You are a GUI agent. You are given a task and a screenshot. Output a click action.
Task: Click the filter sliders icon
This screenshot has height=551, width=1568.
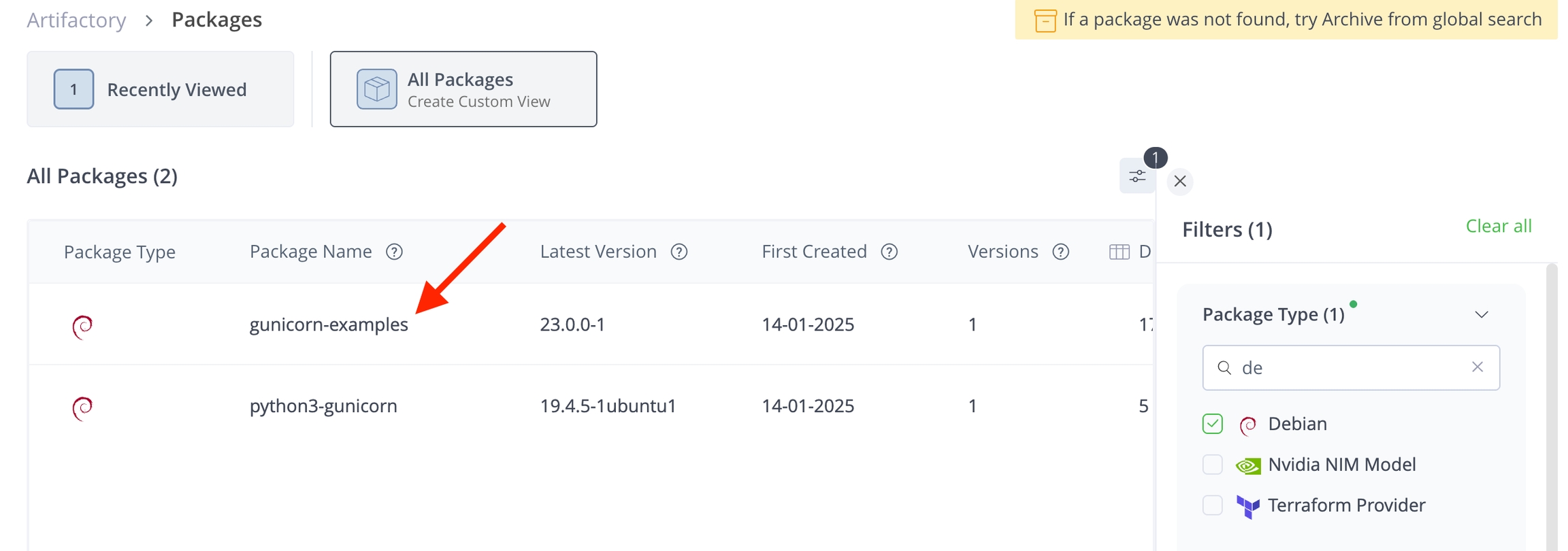pos(1137,177)
